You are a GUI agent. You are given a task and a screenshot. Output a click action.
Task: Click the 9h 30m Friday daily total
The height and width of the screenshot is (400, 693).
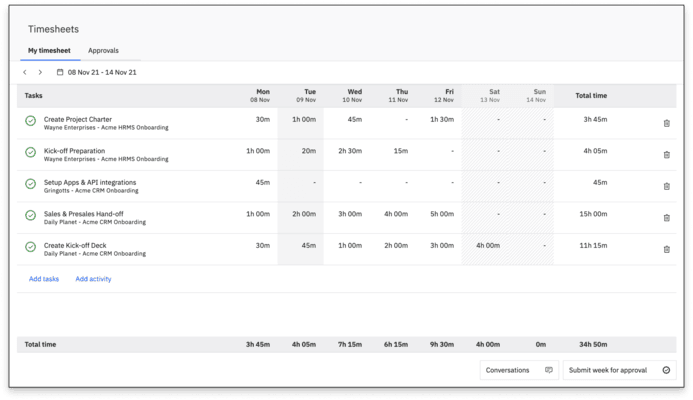pos(442,344)
